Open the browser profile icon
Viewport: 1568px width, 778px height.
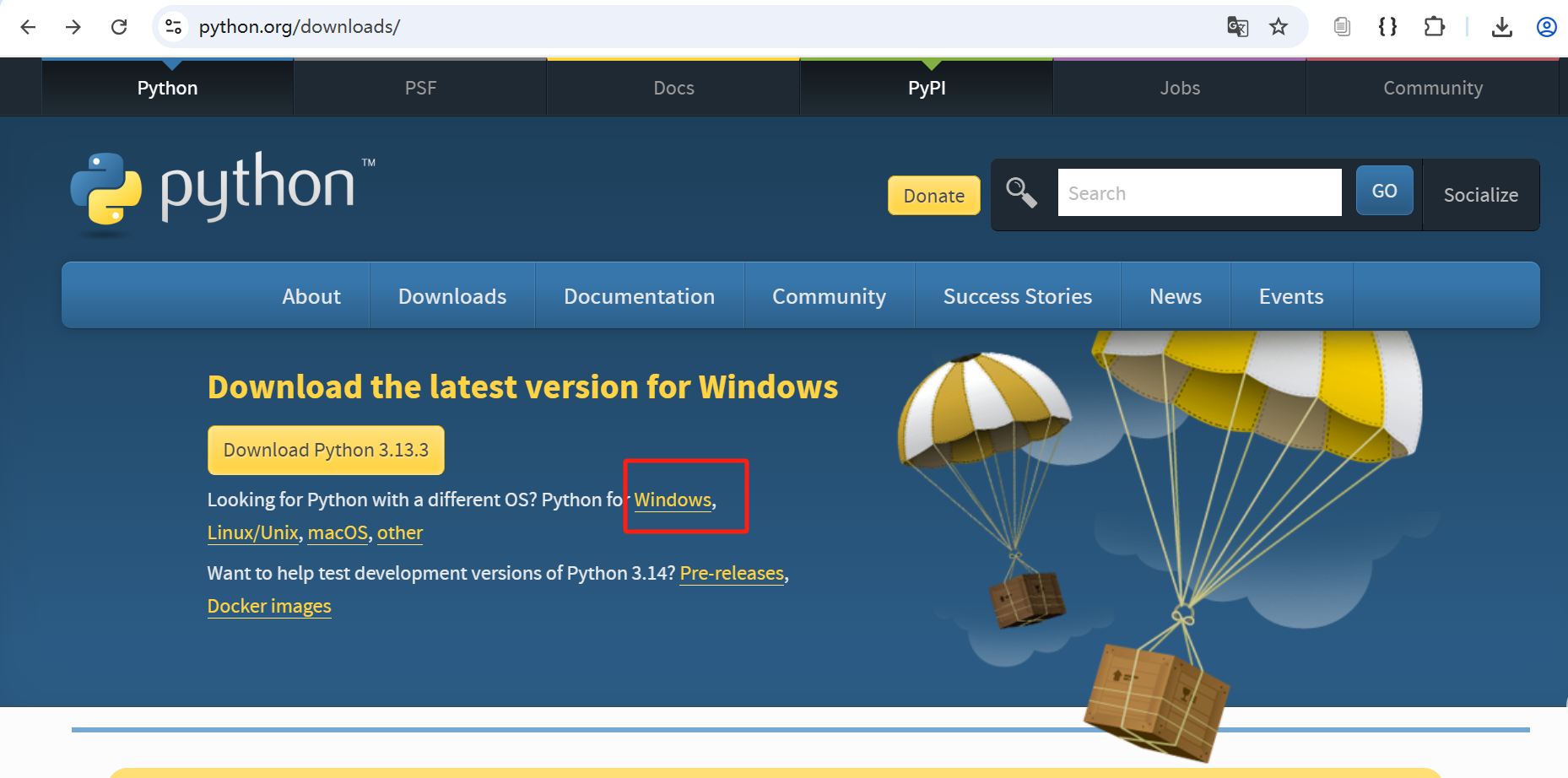coord(1547,27)
